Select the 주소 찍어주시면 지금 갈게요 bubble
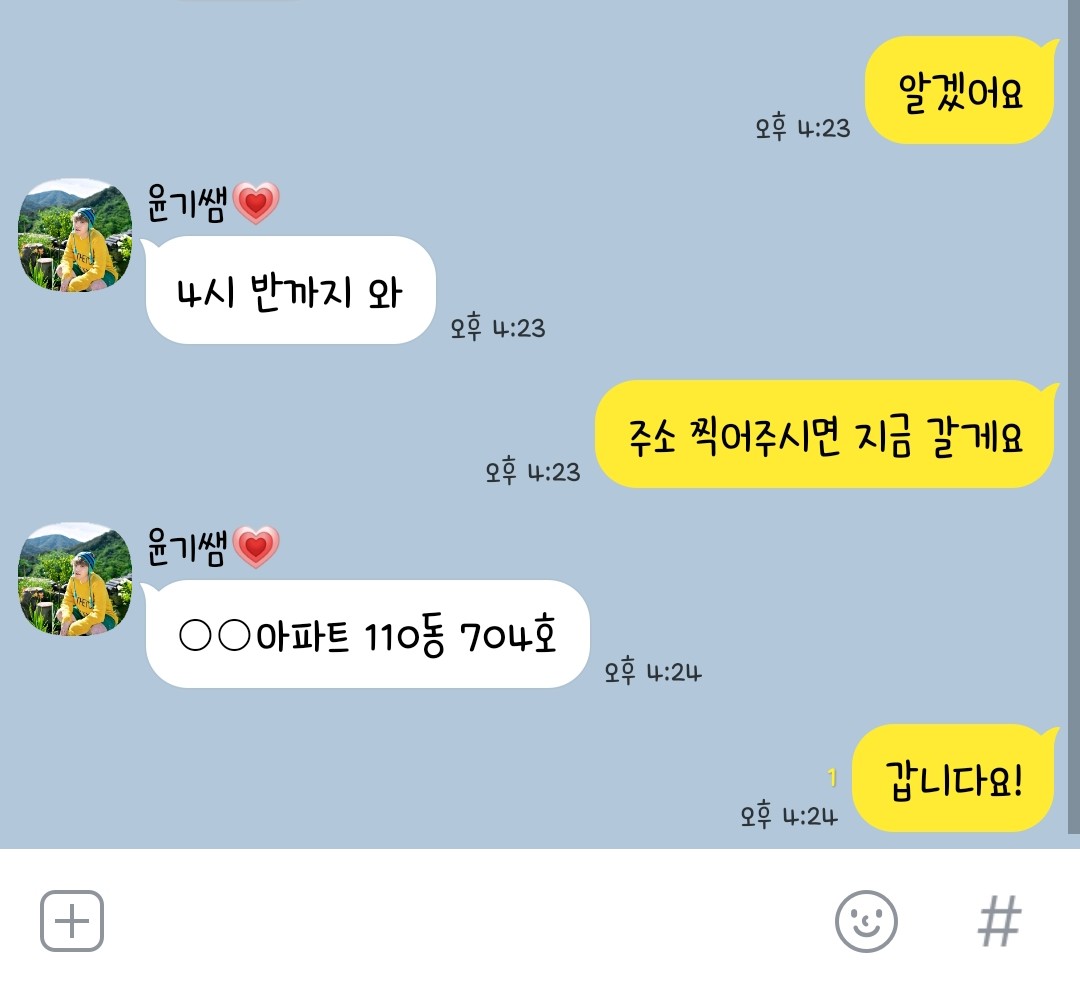The width and height of the screenshot is (1080, 993). click(x=826, y=434)
